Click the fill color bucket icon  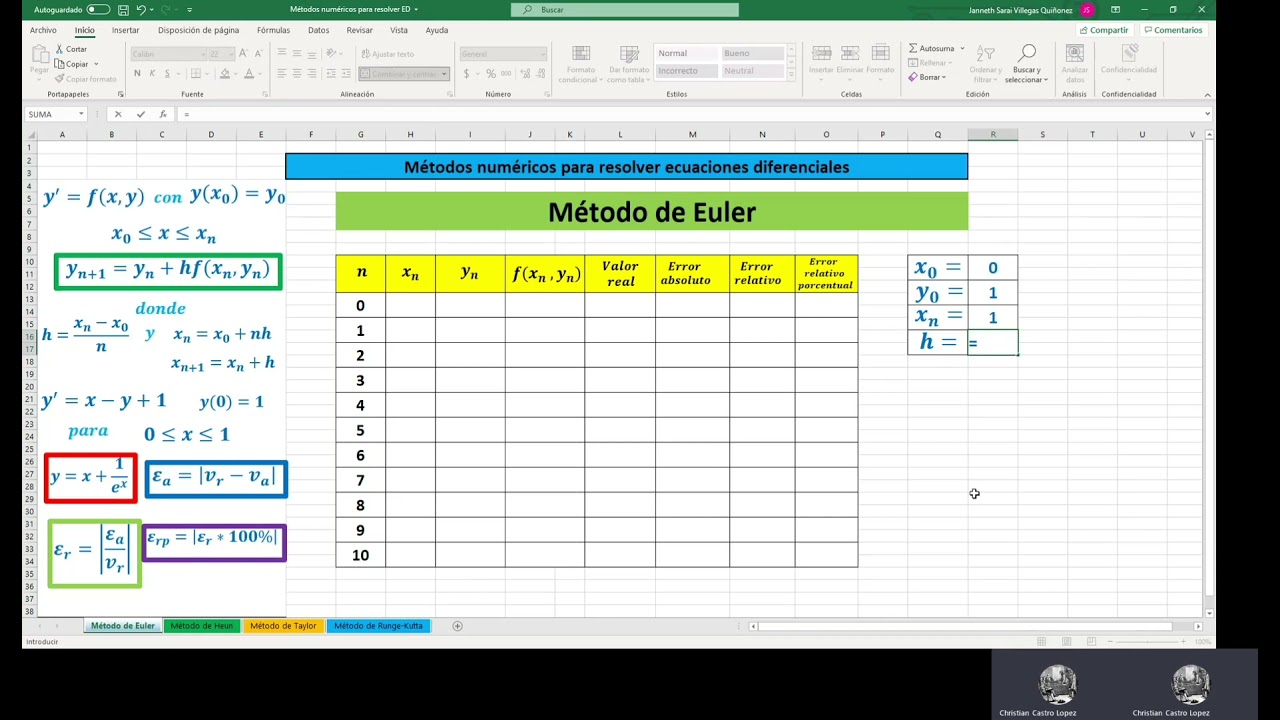224,73
